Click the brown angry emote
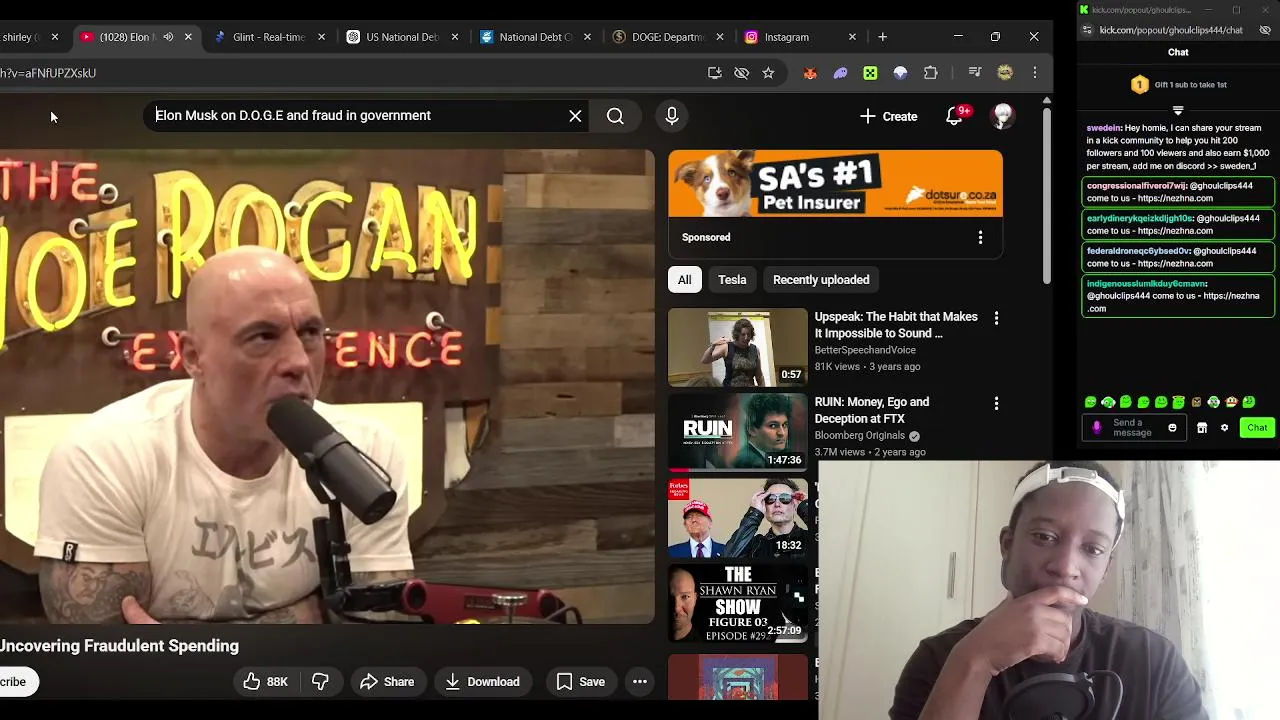 [1196, 402]
